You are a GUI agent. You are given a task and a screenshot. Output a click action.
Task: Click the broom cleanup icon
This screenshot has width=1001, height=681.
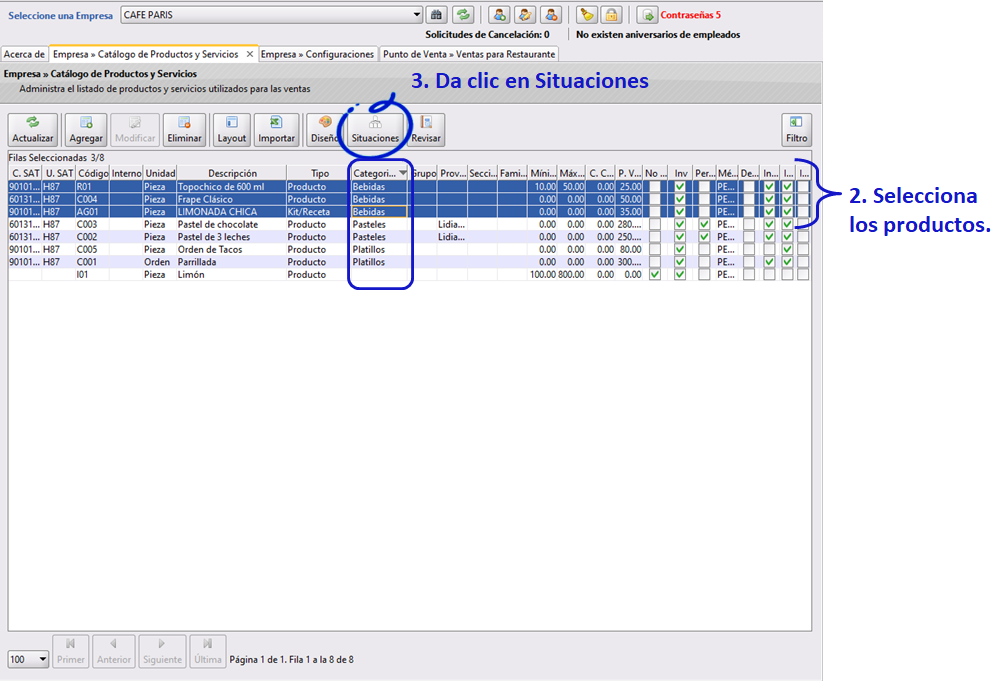[586, 15]
